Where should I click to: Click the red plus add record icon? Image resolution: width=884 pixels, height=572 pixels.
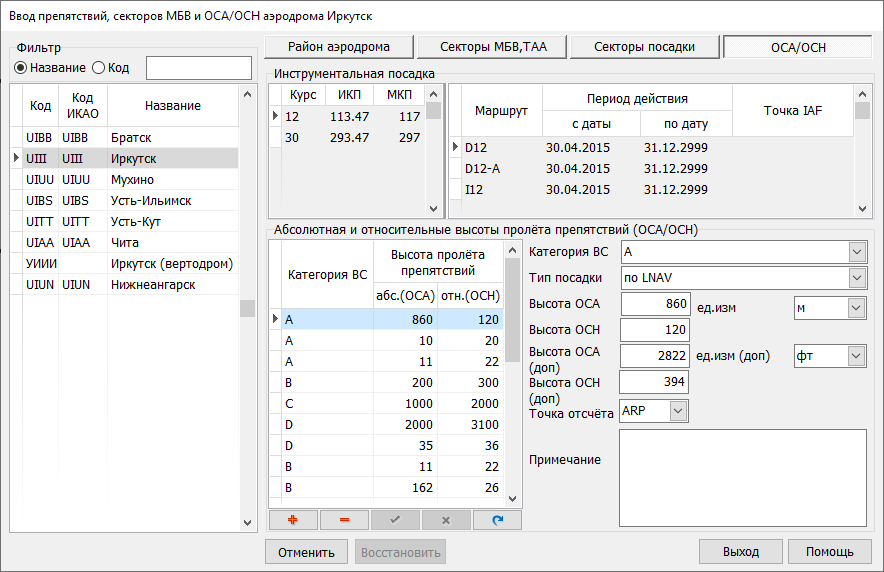coord(293,520)
